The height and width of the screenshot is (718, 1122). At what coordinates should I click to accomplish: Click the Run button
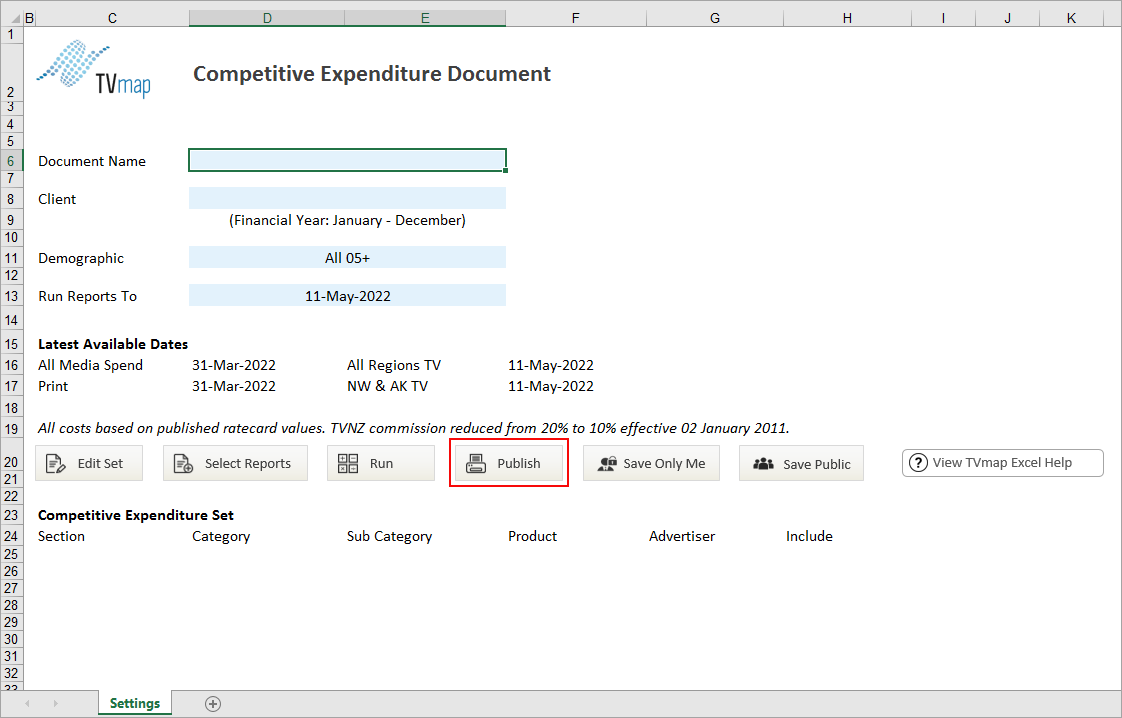click(x=381, y=463)
